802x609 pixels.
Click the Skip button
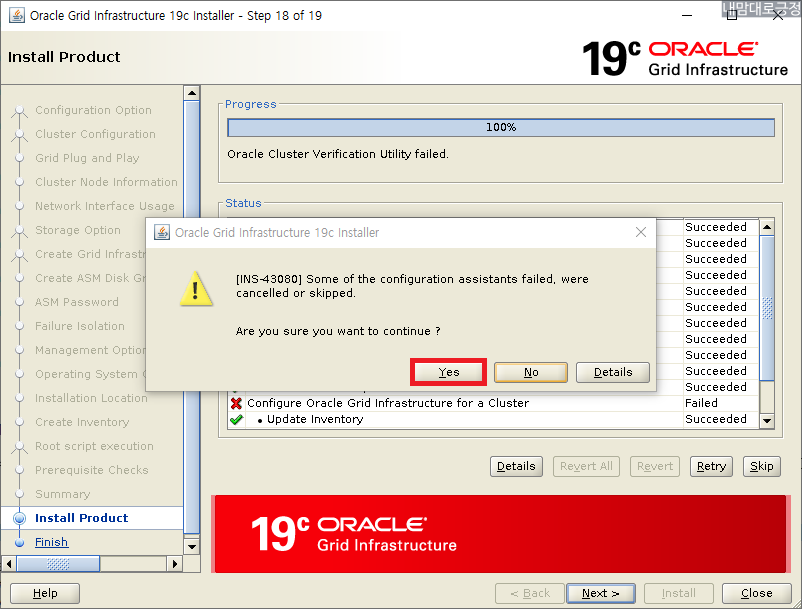[x=762, y=466]
